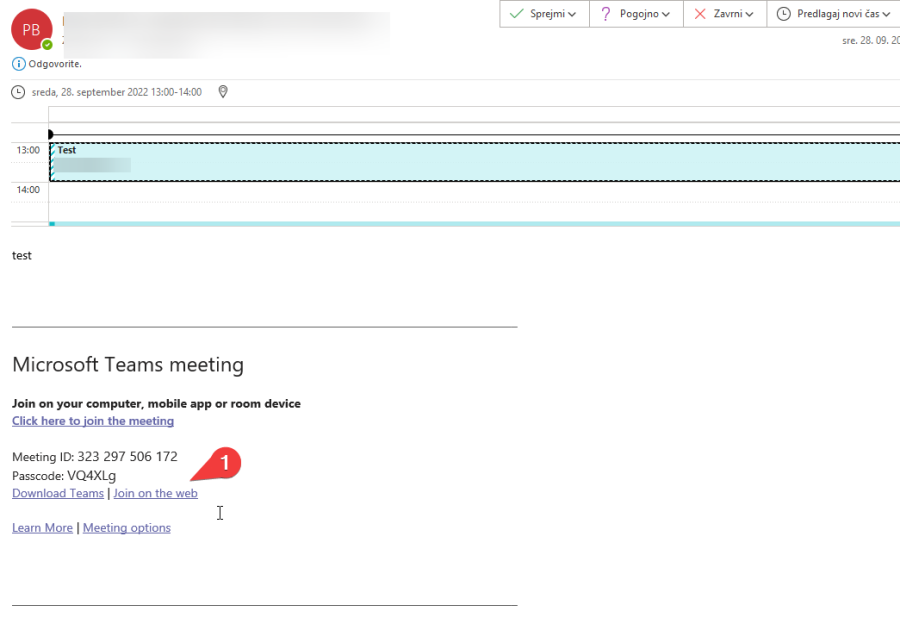Expand the Zavrni dropdown chevron
This screenshot has height=630, width=900.
[x=749, y=14]
